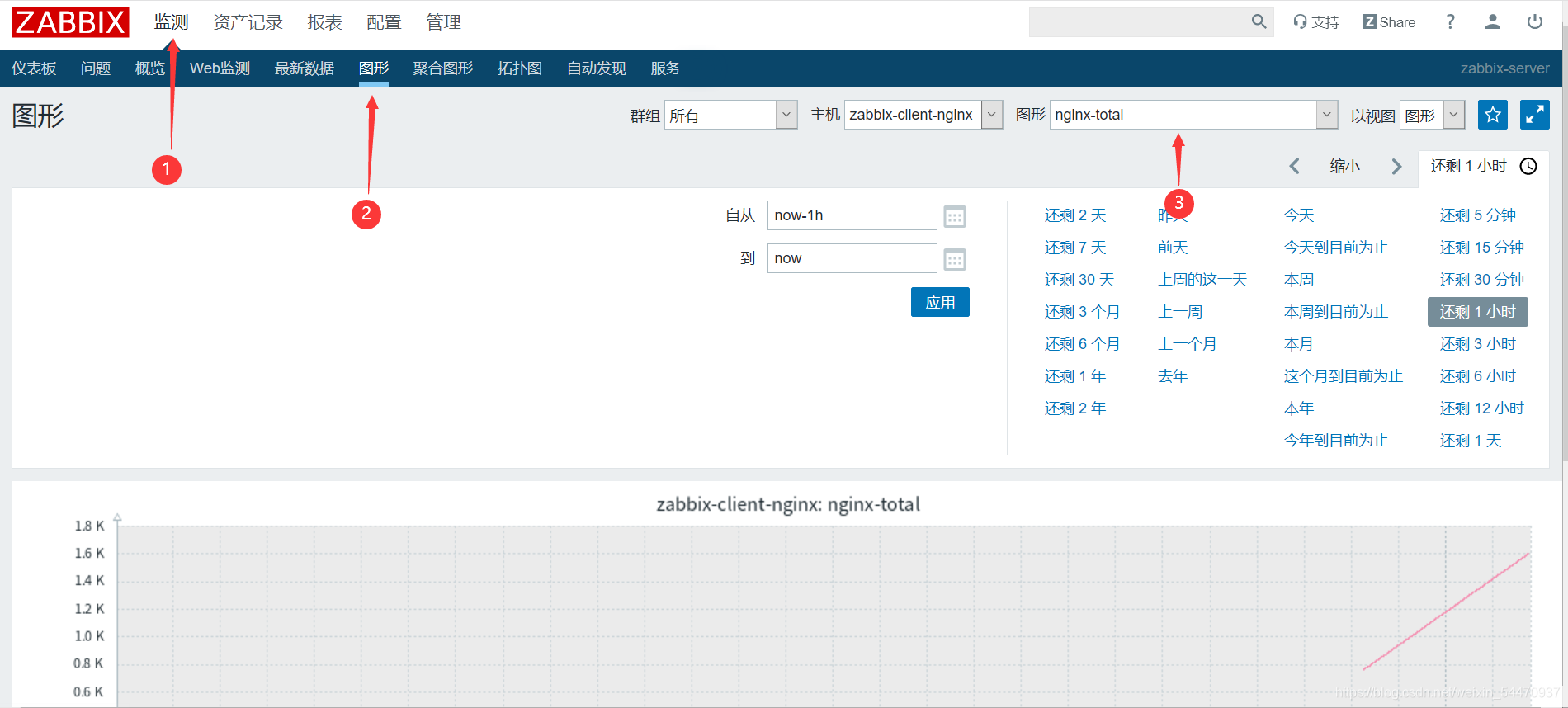1568x708 pixels.
Task: Click the Zabbix logo
Action: tap(70, 22)
